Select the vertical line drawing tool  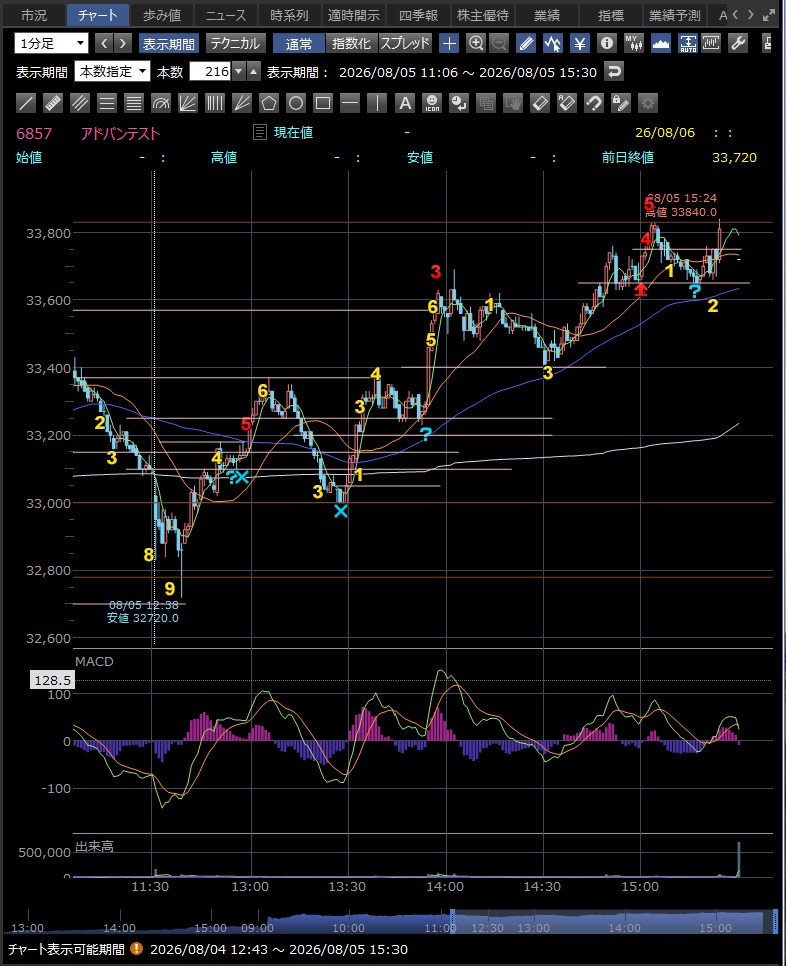point(377,103)
